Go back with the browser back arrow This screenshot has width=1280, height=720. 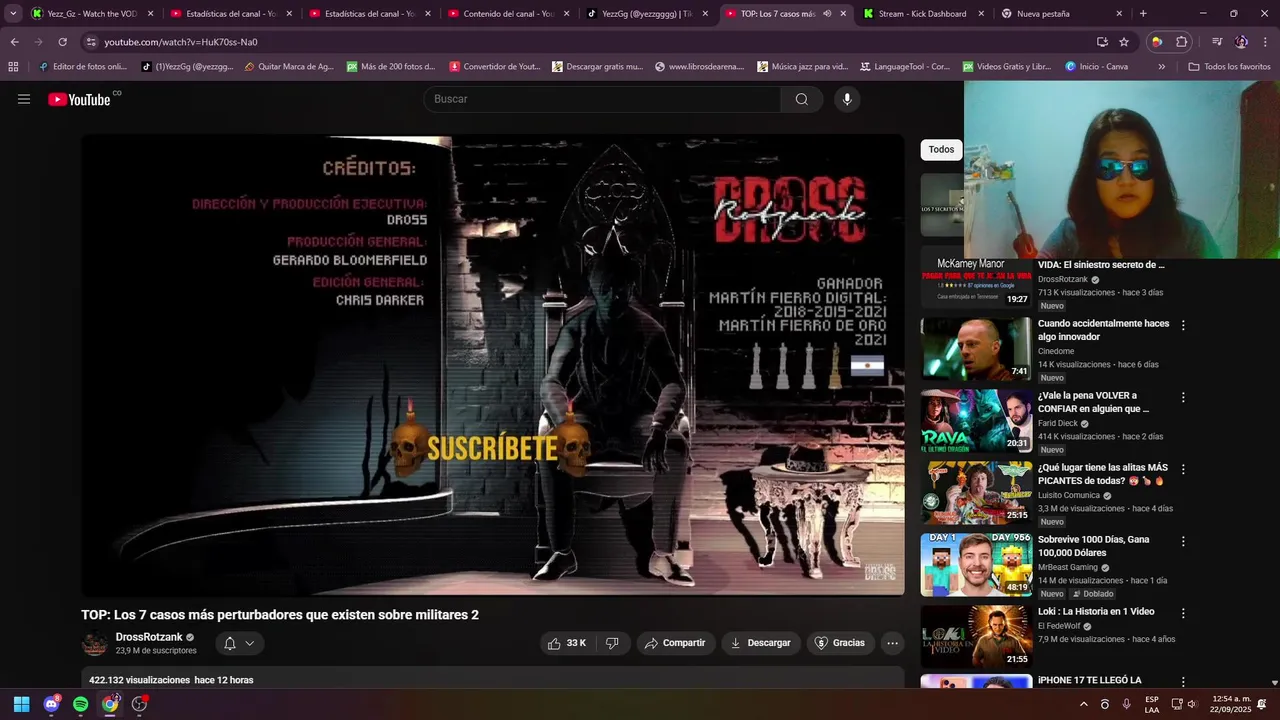(x=14, y=42)
